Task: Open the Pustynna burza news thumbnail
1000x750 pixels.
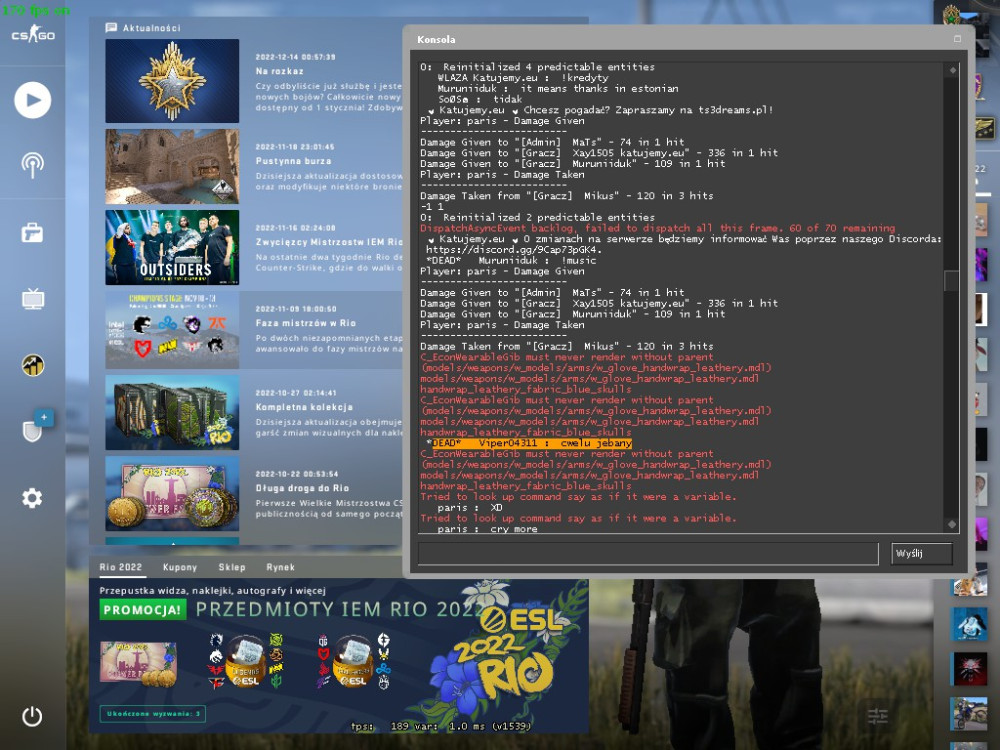Action: coord(172,166)
